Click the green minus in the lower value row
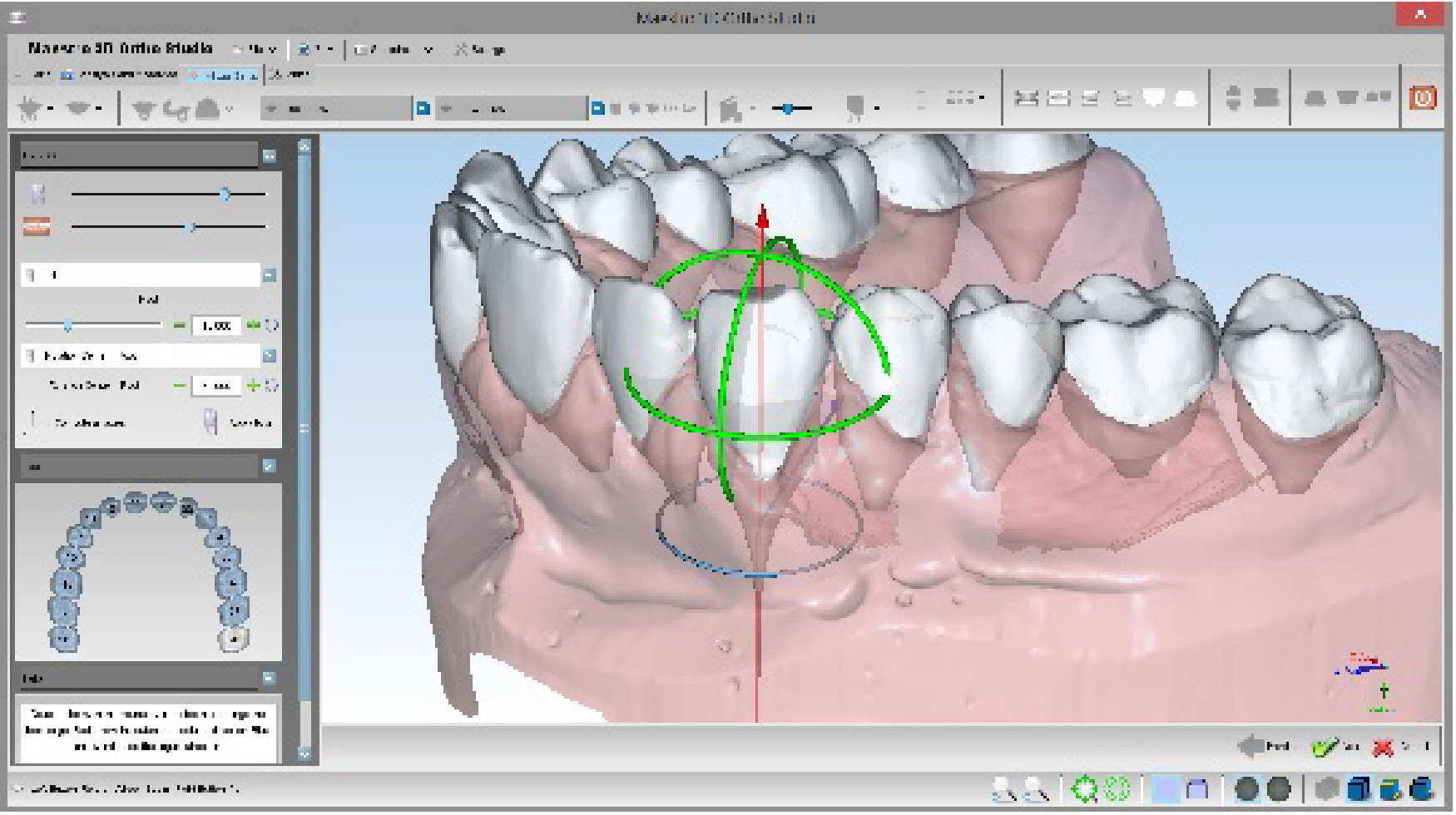This screenshot has height=815, width=1456. coord(180,385)
